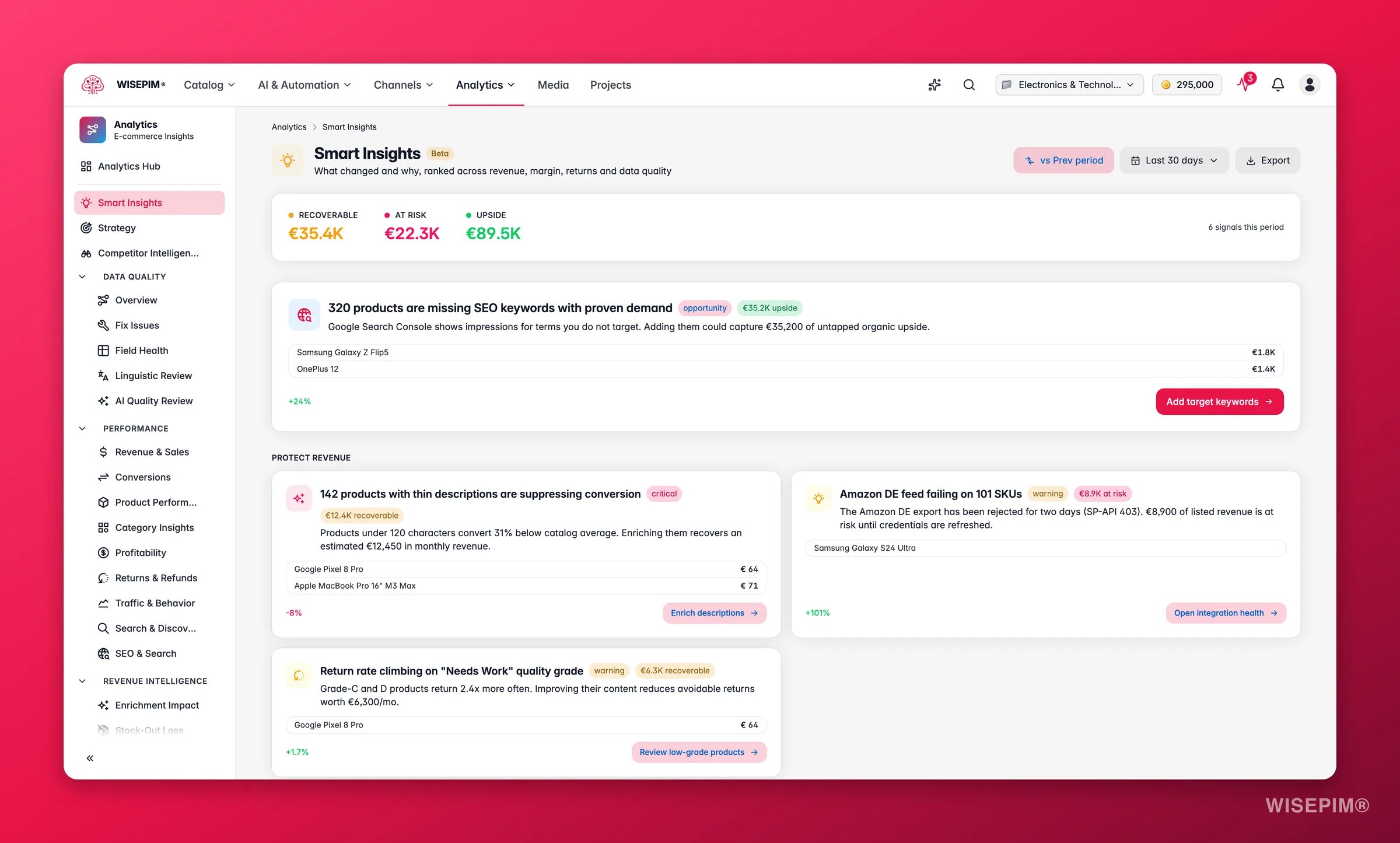
Task: Collapse the DATA QUALITY section
Action: point(82,277)
